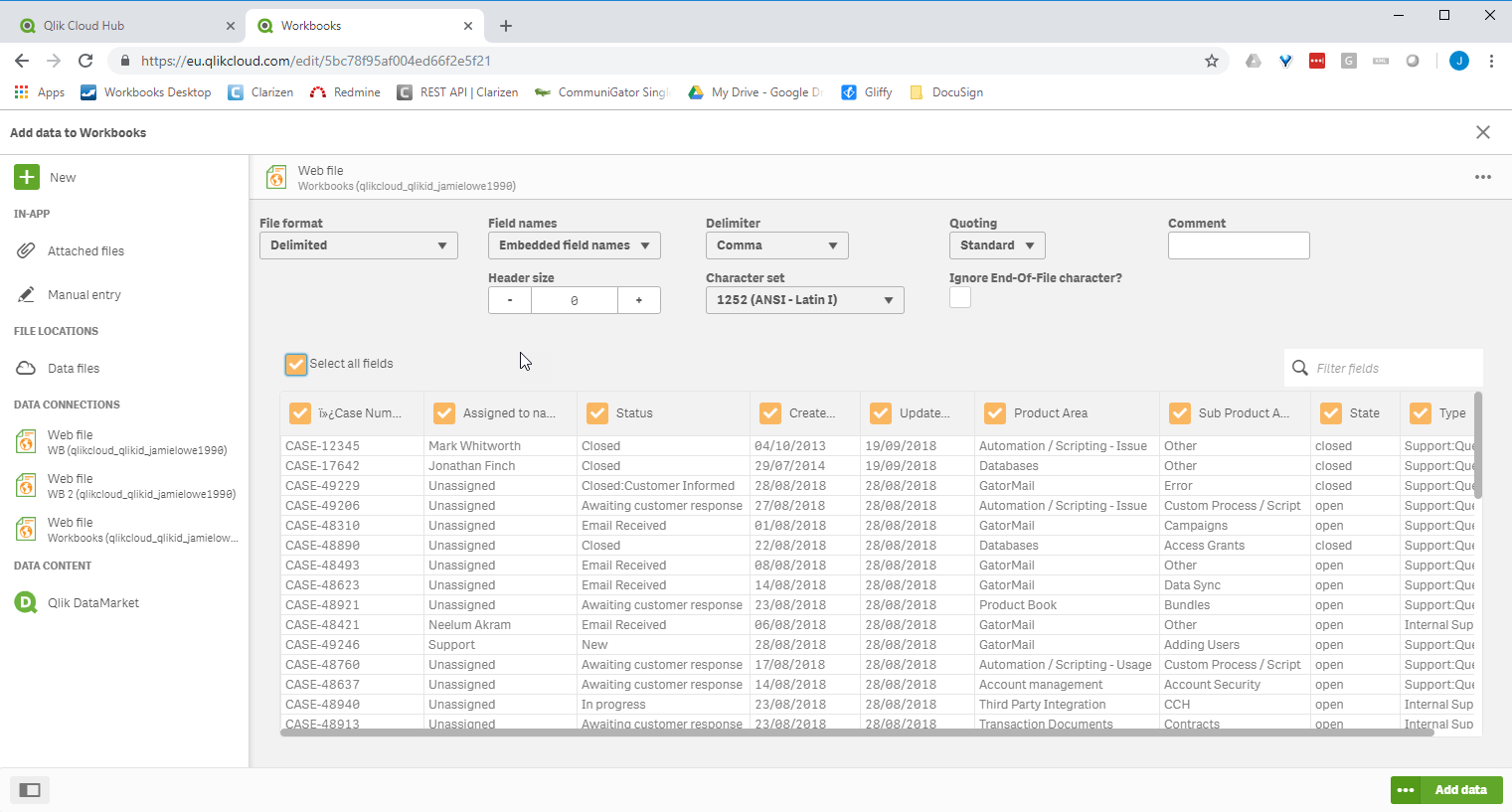Image resolution: width=1512 pixels, height=812 pixels.
Task: Open the Apps bookmark shortcut
Action: tap(40, 92)
